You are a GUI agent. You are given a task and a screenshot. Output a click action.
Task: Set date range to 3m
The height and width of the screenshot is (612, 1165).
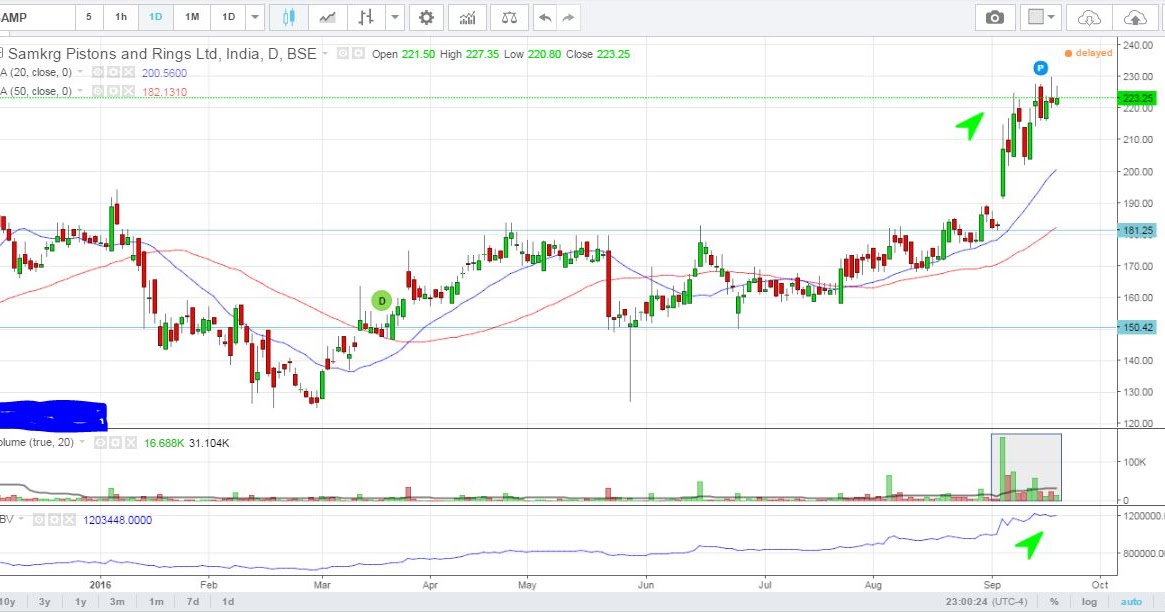point(117,602)
